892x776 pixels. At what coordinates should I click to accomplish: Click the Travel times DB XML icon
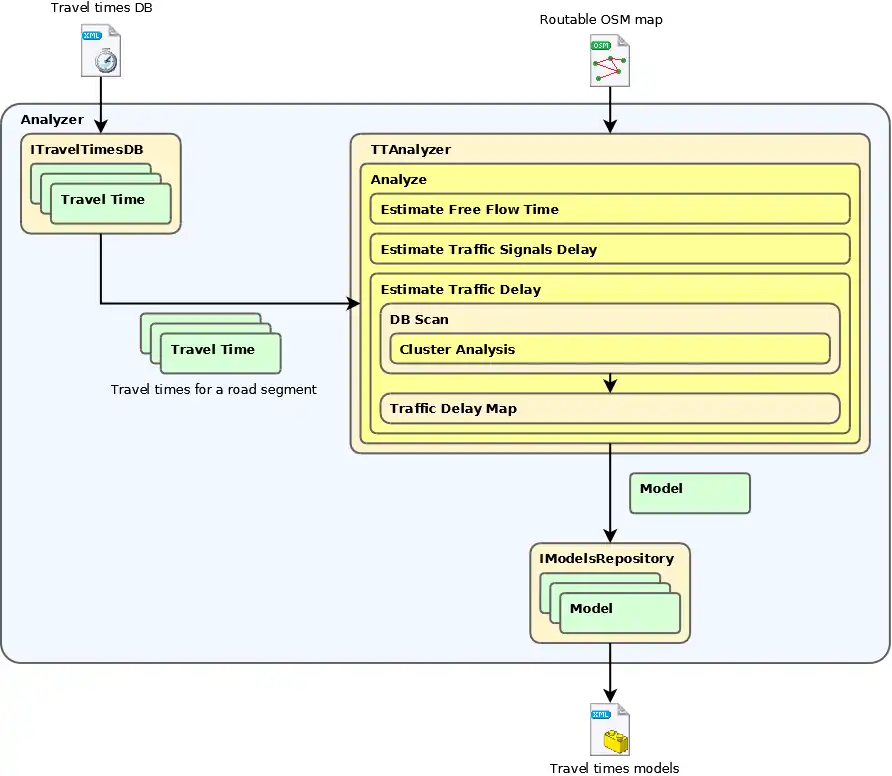click(100, 51)
